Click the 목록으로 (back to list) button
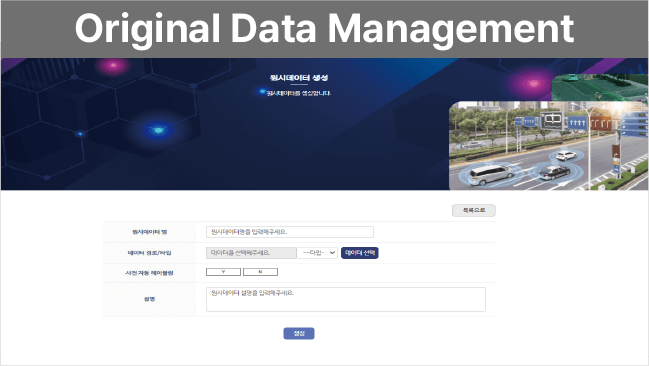Screen dimensions: 649x366 474,210
